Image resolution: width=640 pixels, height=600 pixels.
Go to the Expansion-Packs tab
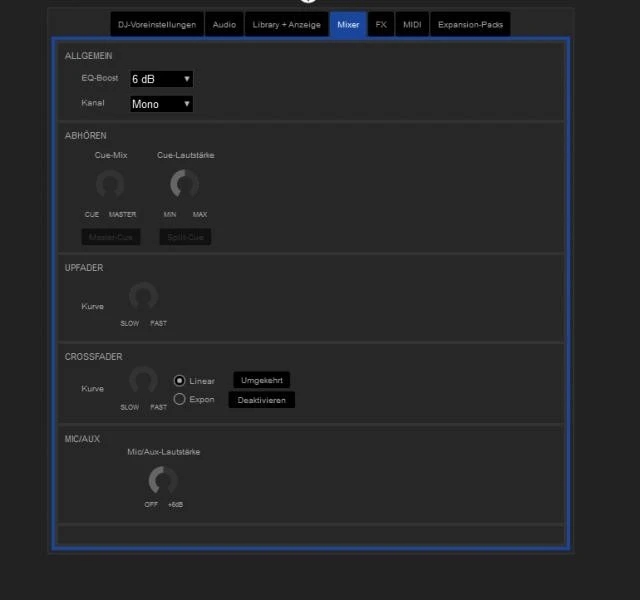click(470, 24)
